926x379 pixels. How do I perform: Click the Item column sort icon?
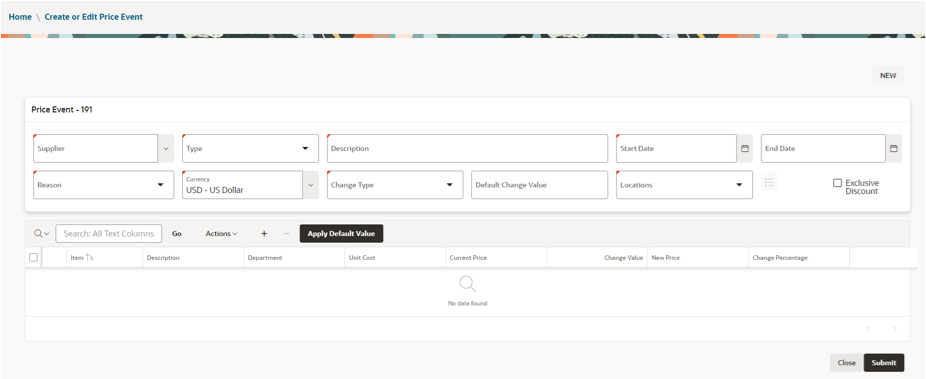pyautogui.click(x=90, y=258)
